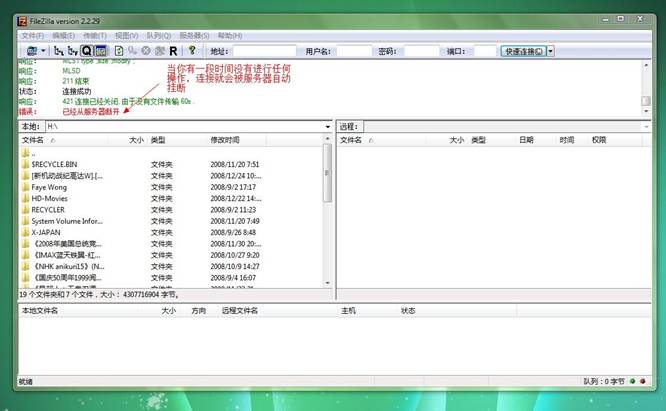The image size is (666, 411).
Task: Click the red status indicator light
Action: click(x=643, y=381)
